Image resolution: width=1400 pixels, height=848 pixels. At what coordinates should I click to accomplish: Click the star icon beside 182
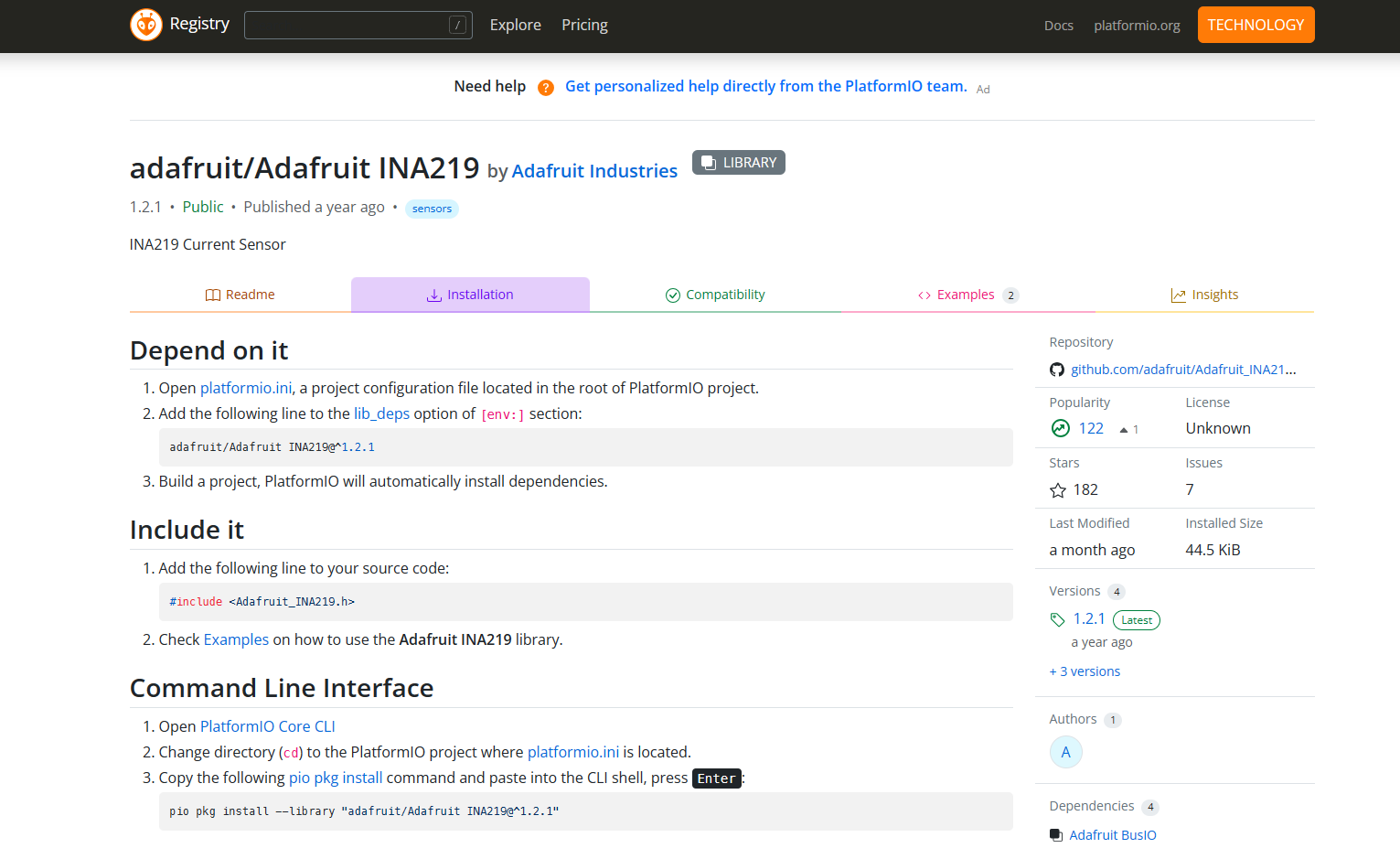click(x=1058, y=490)
